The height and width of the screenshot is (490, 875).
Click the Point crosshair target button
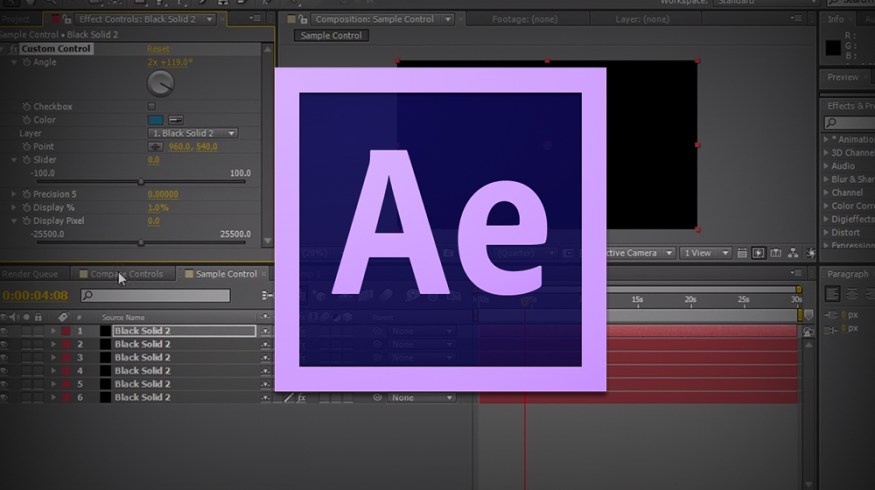(x=155, y=147)
